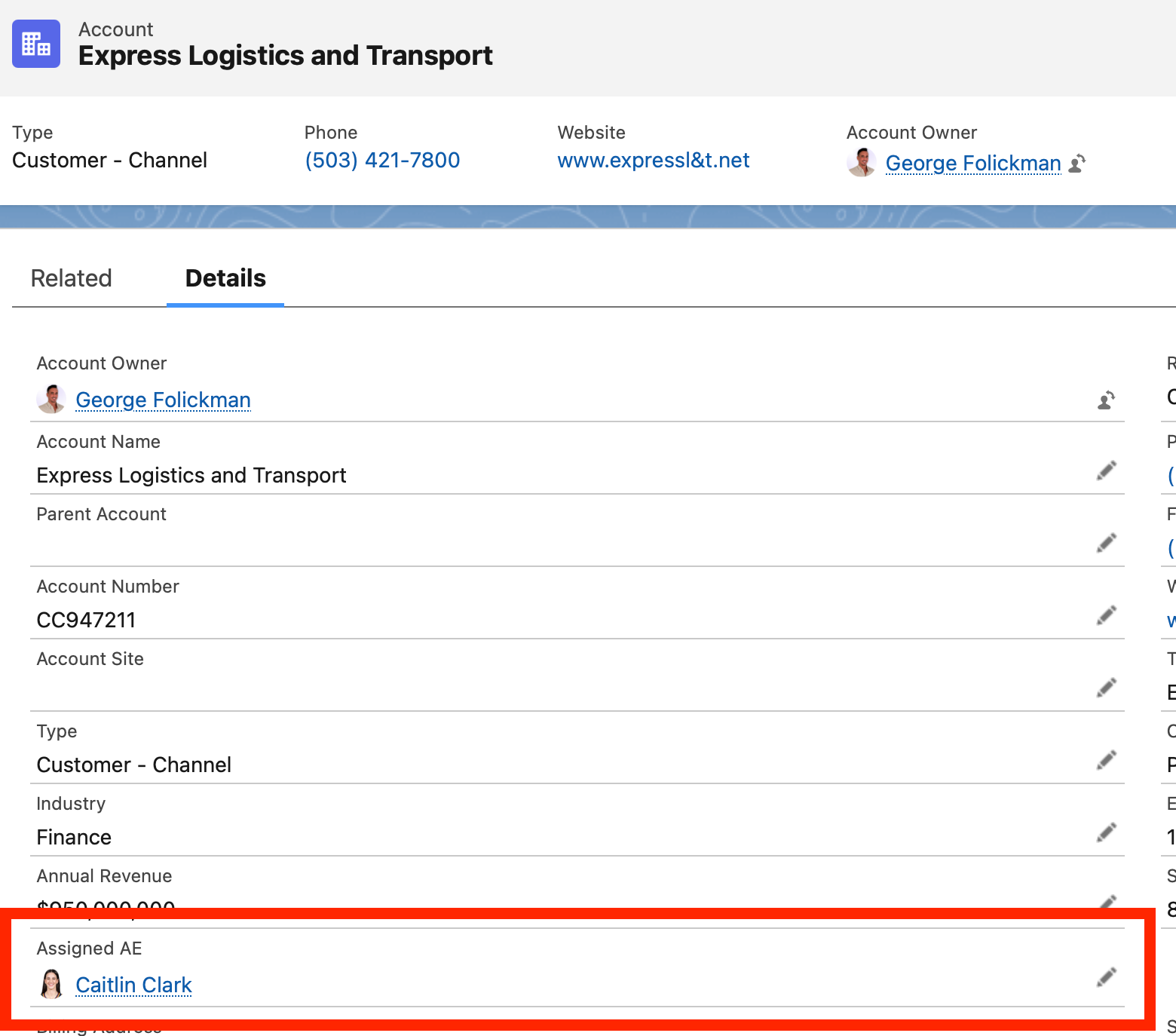Screen dimensions: 1176x1036
Task: Edit the Type field
Action: (x=1106, y=759)
